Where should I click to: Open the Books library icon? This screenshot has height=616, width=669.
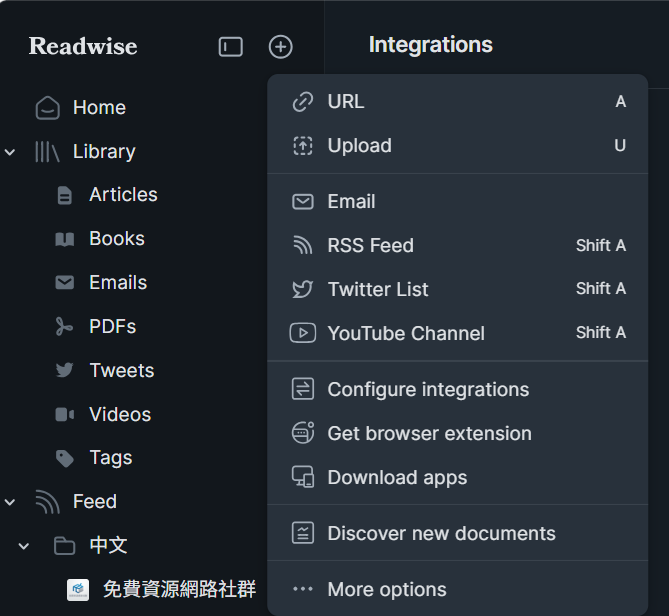65,239
